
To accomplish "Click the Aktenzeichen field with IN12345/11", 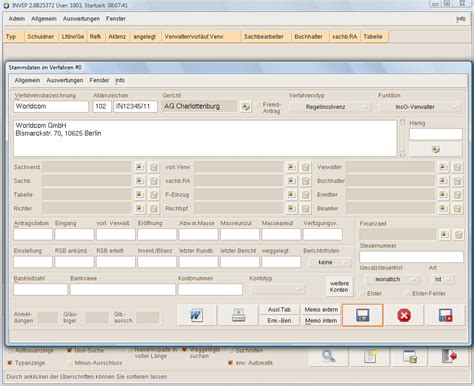I will [135, 106].
